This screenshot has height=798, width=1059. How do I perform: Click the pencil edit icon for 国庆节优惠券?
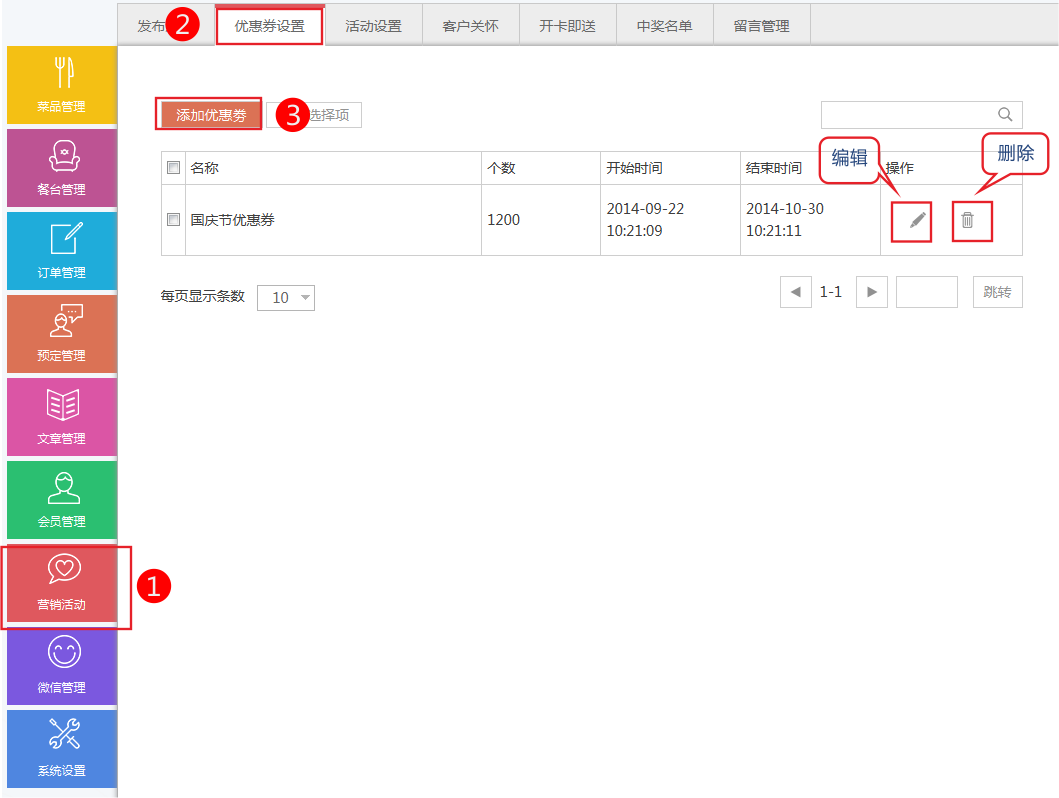pyautogui.click(x=917, y=220)
